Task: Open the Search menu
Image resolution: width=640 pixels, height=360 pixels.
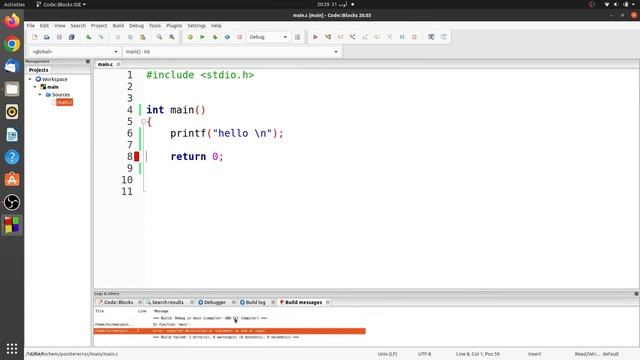Action: pyautogui.click(x=78, y=26)
